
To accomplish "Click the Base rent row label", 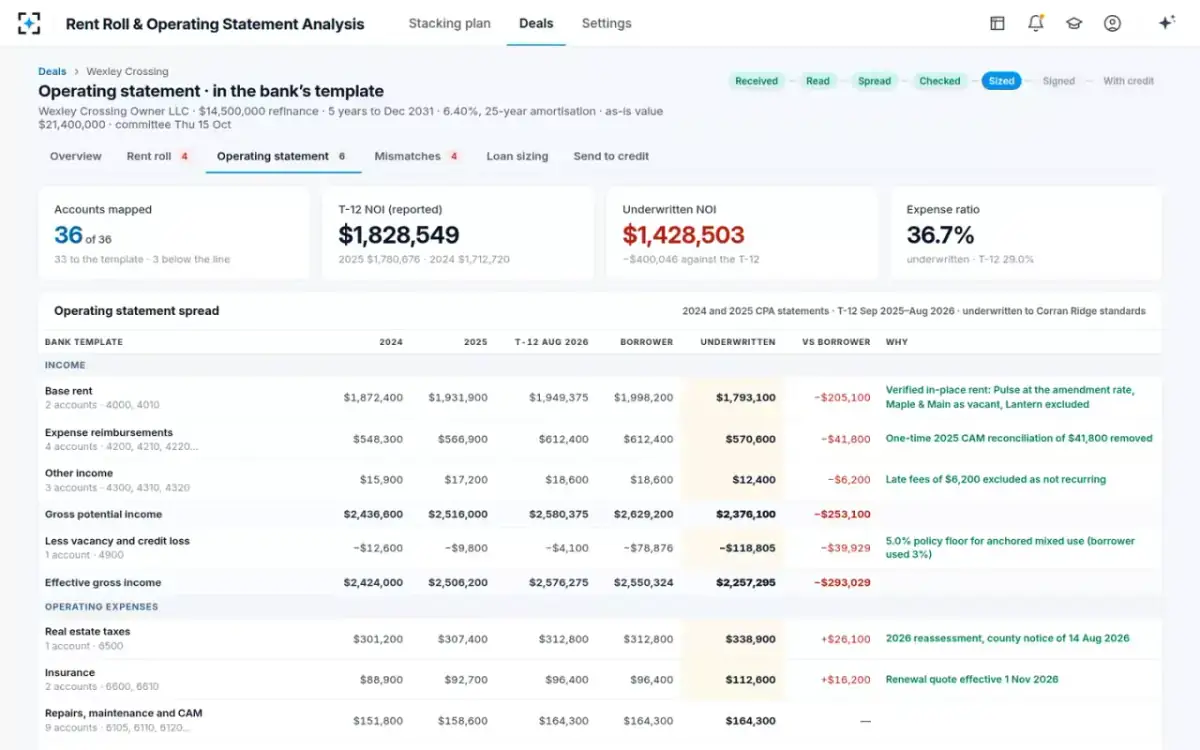I will (x=69, y=391).
